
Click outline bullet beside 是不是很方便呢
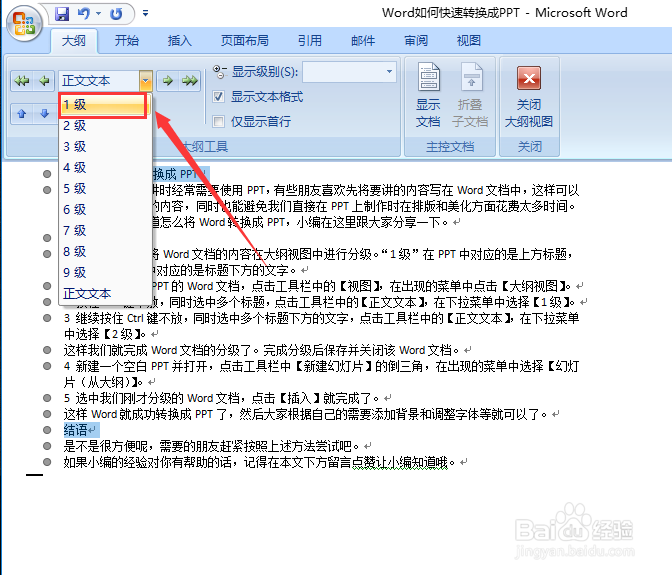47,446
